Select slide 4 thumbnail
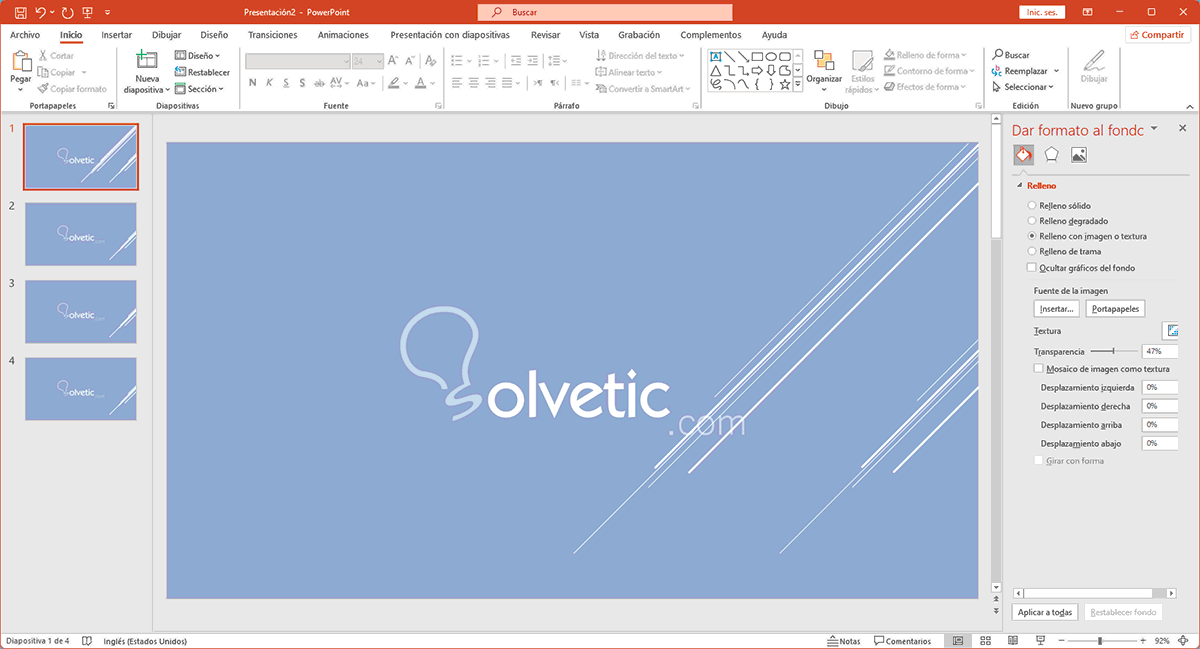This screenshot has height=649, width=1200. [81, 389]
